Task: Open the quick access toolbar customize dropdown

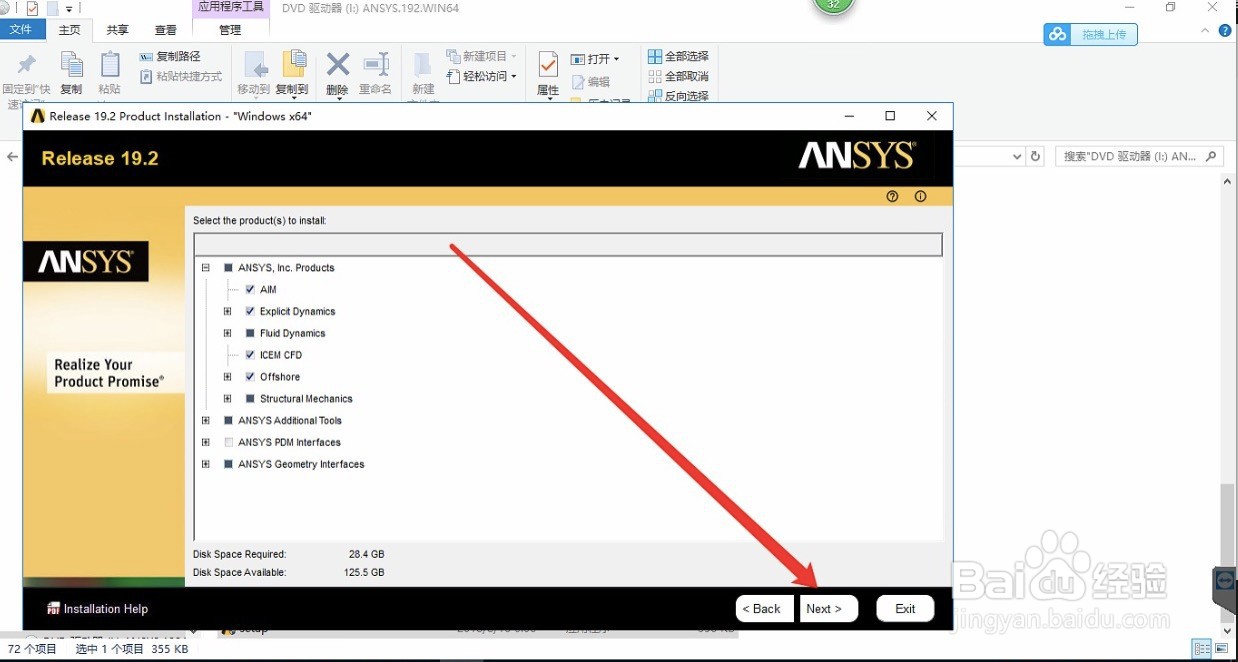Action: (x=69, y=8)
